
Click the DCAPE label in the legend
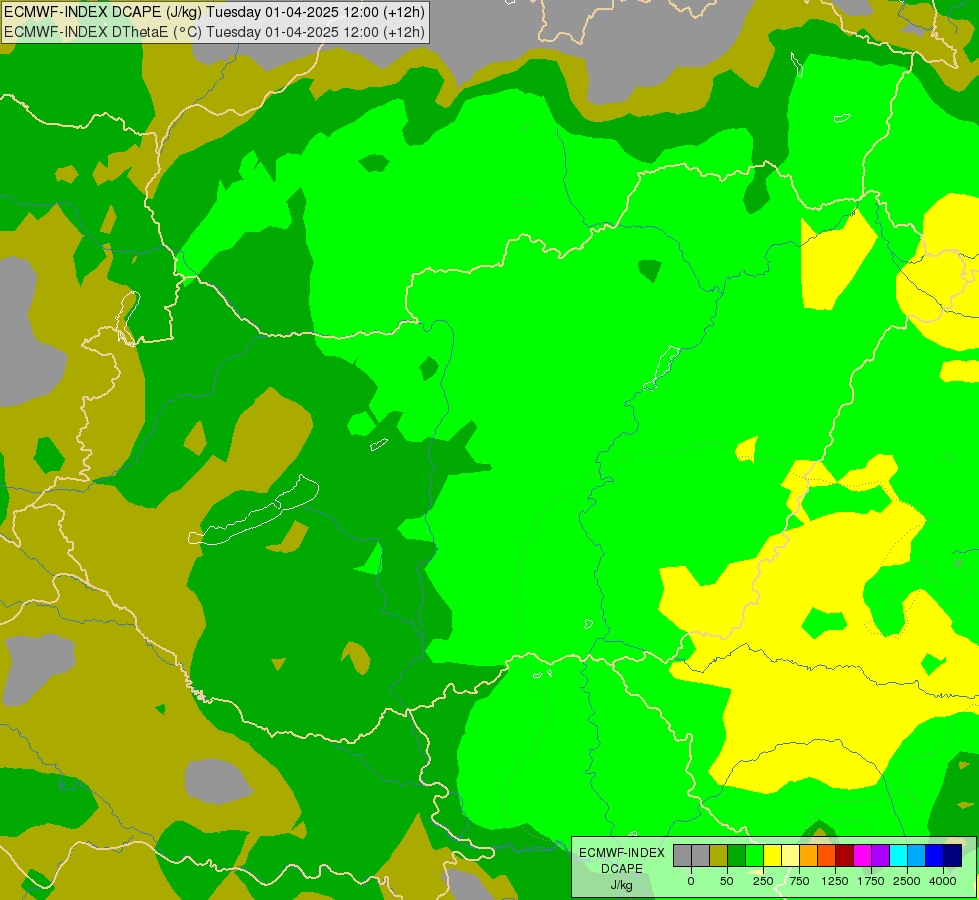point(622,869)
